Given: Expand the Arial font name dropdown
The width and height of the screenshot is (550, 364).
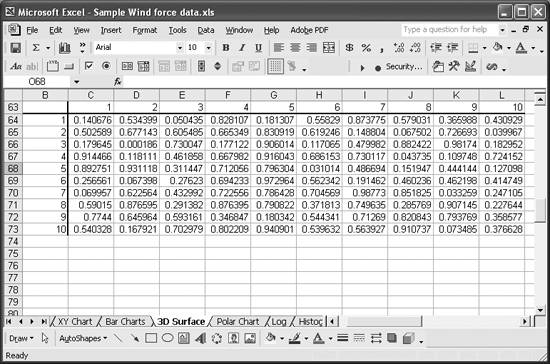Looking at the screenshot, I should (180, 47).
